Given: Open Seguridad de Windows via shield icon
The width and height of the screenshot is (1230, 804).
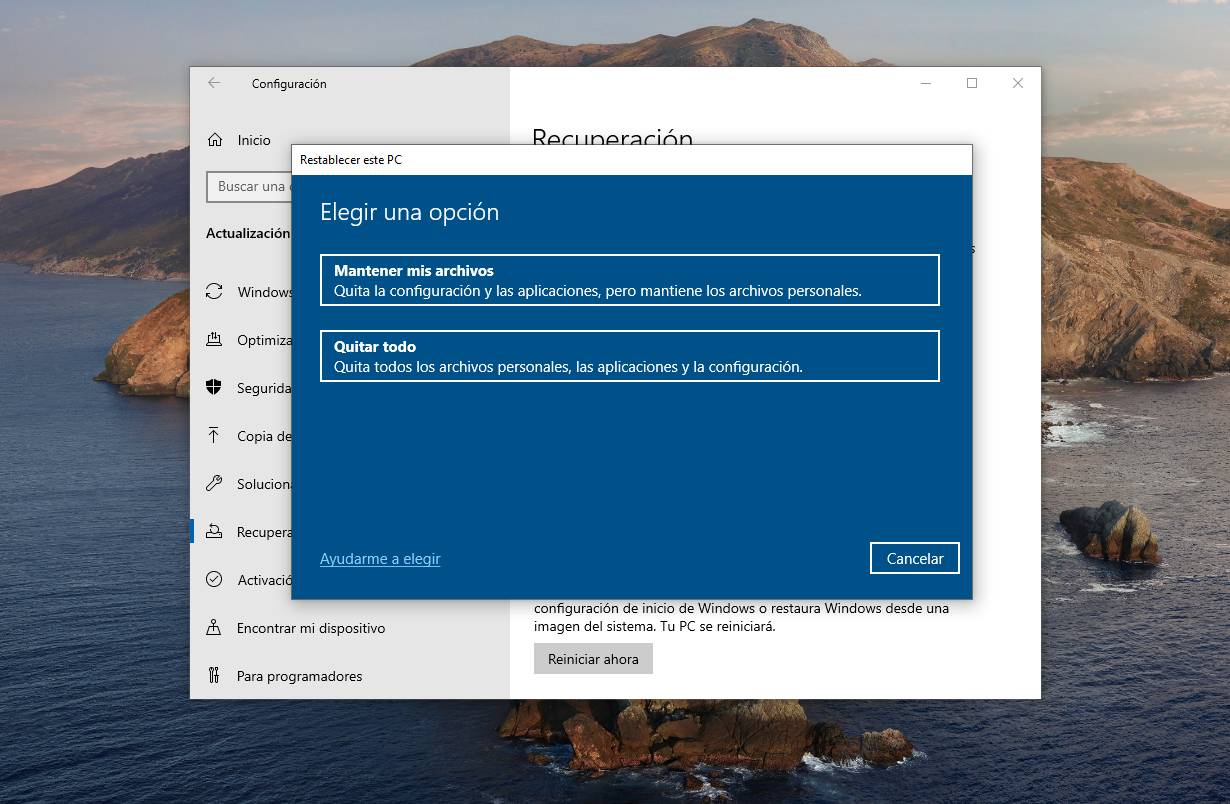Looking at the screenshot, I should (x=214, y=388).
